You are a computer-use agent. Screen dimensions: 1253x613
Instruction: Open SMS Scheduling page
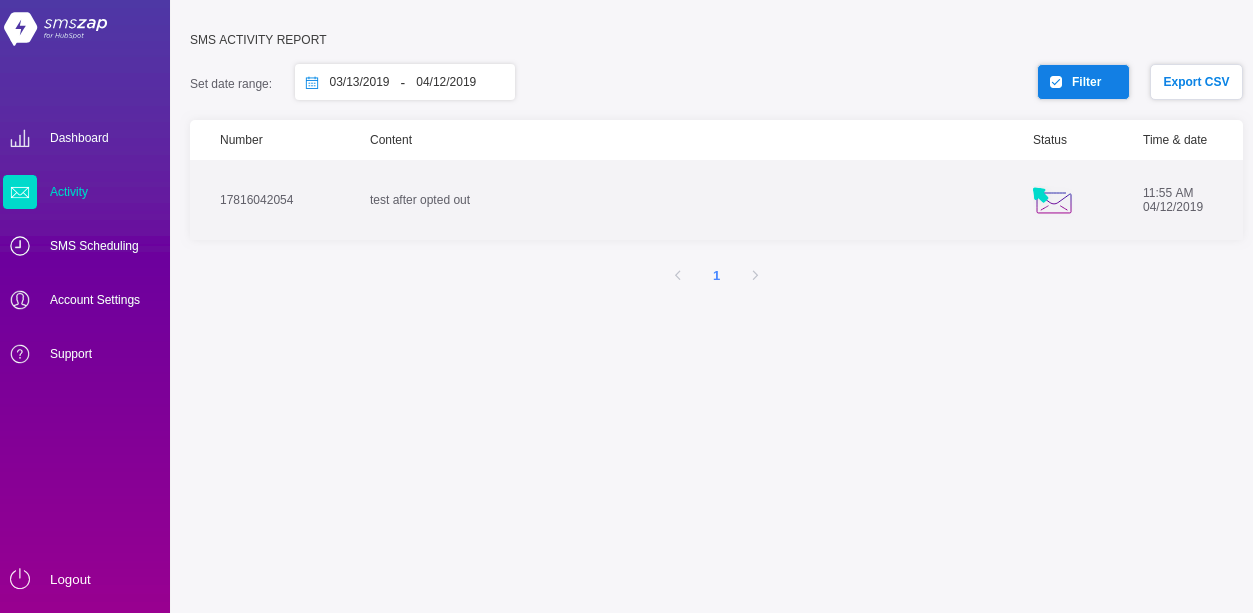click(94, 246)
